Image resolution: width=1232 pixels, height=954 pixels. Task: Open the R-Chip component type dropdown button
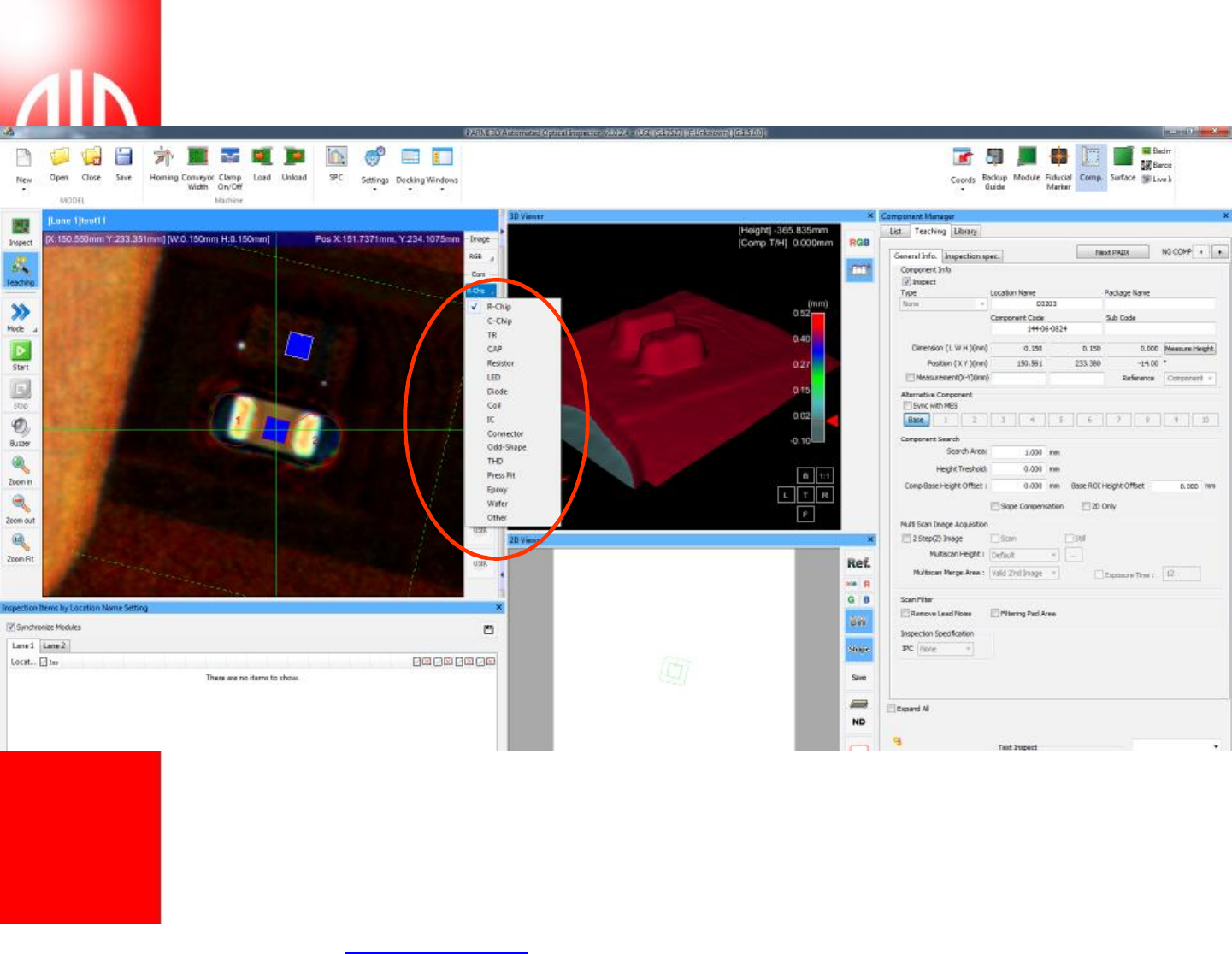480,291
